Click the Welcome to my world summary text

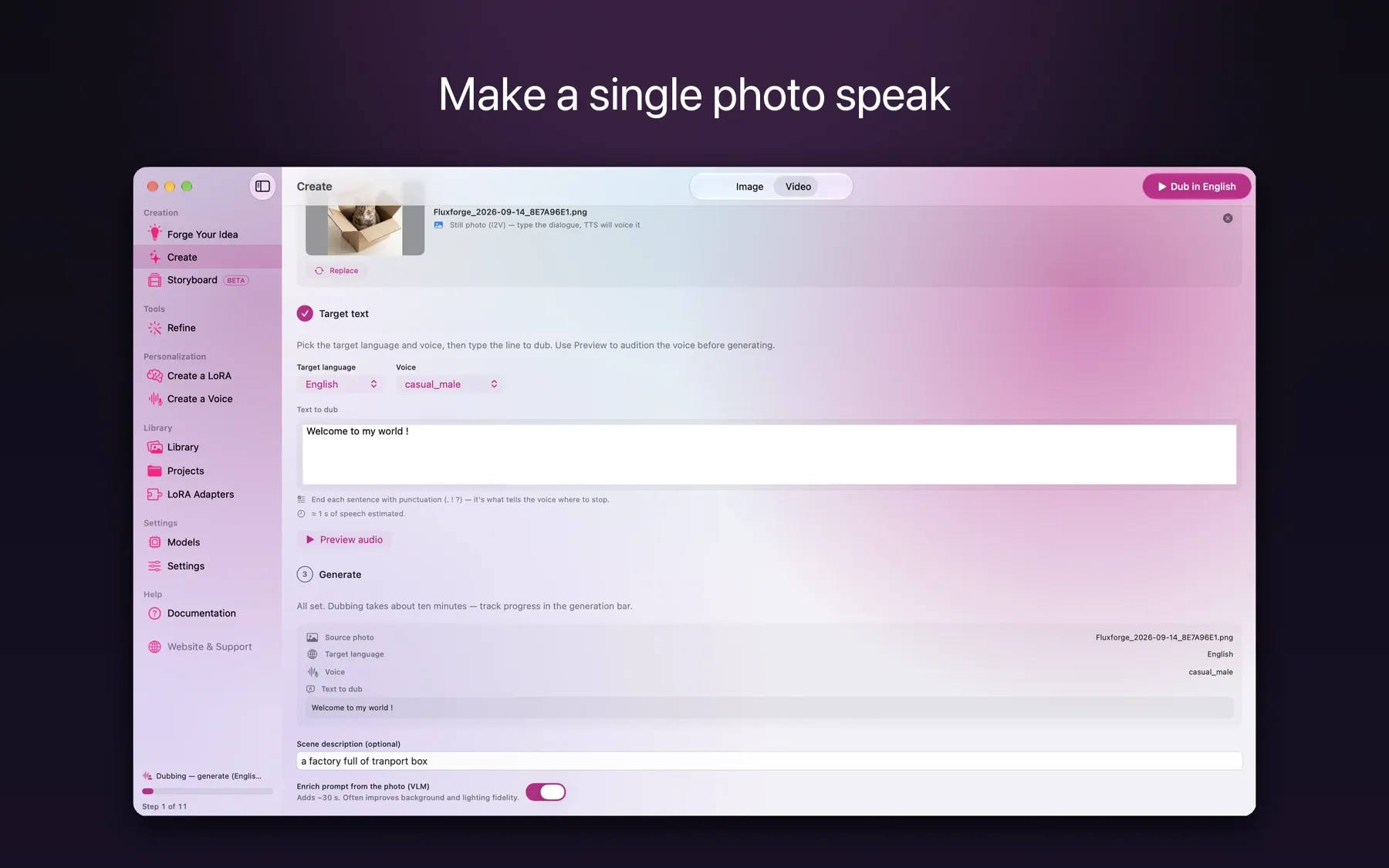click(352, 708)
